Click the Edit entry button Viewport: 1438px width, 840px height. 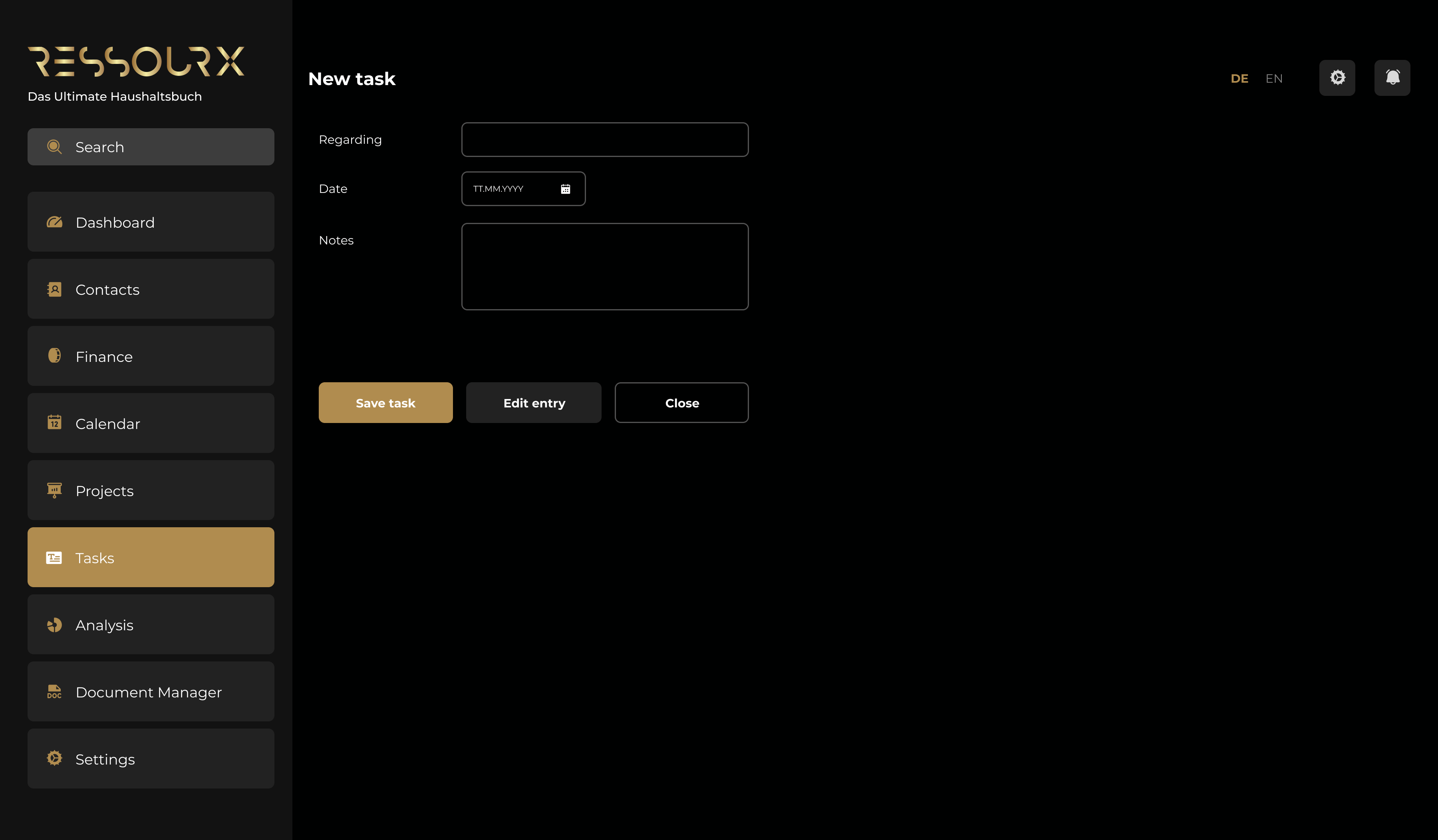pos(534,403)
